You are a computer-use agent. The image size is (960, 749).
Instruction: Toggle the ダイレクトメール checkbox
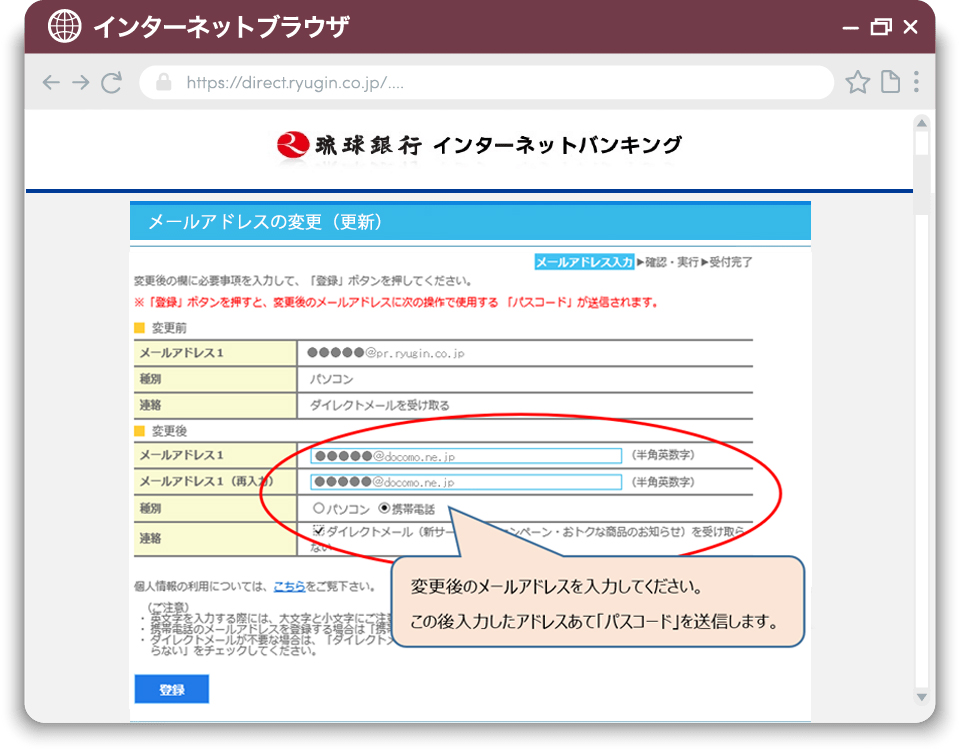(319, 531)
